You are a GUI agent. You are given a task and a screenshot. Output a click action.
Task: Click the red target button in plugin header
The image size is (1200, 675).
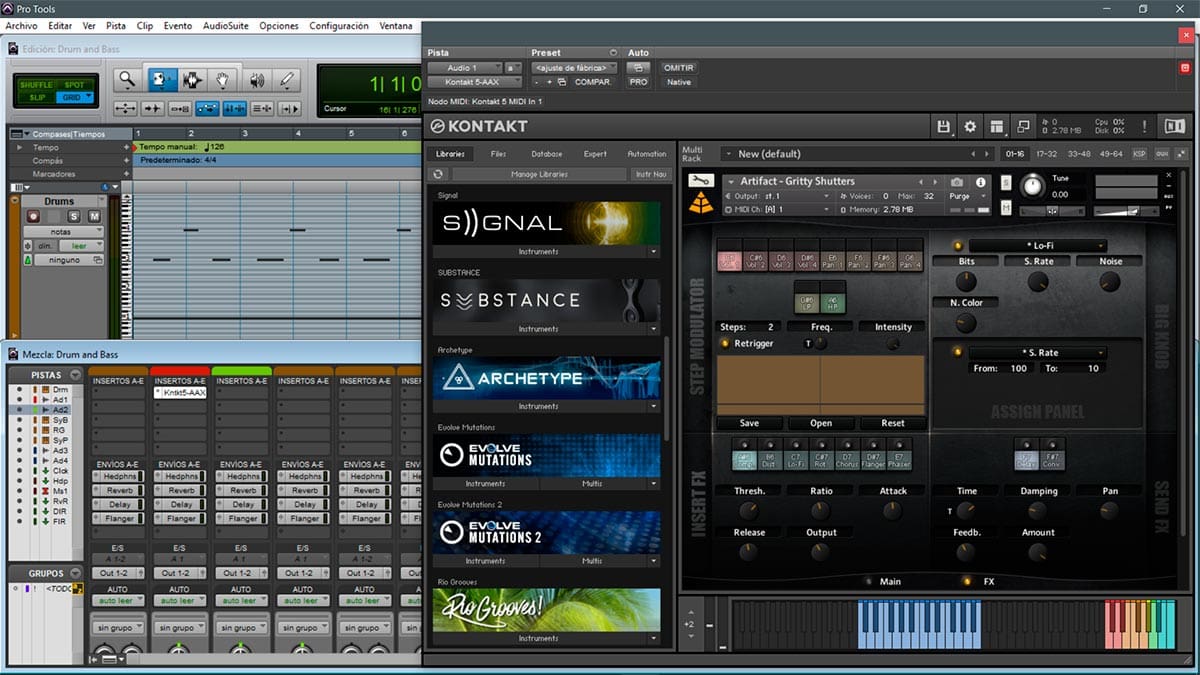tap(1184, 67)
